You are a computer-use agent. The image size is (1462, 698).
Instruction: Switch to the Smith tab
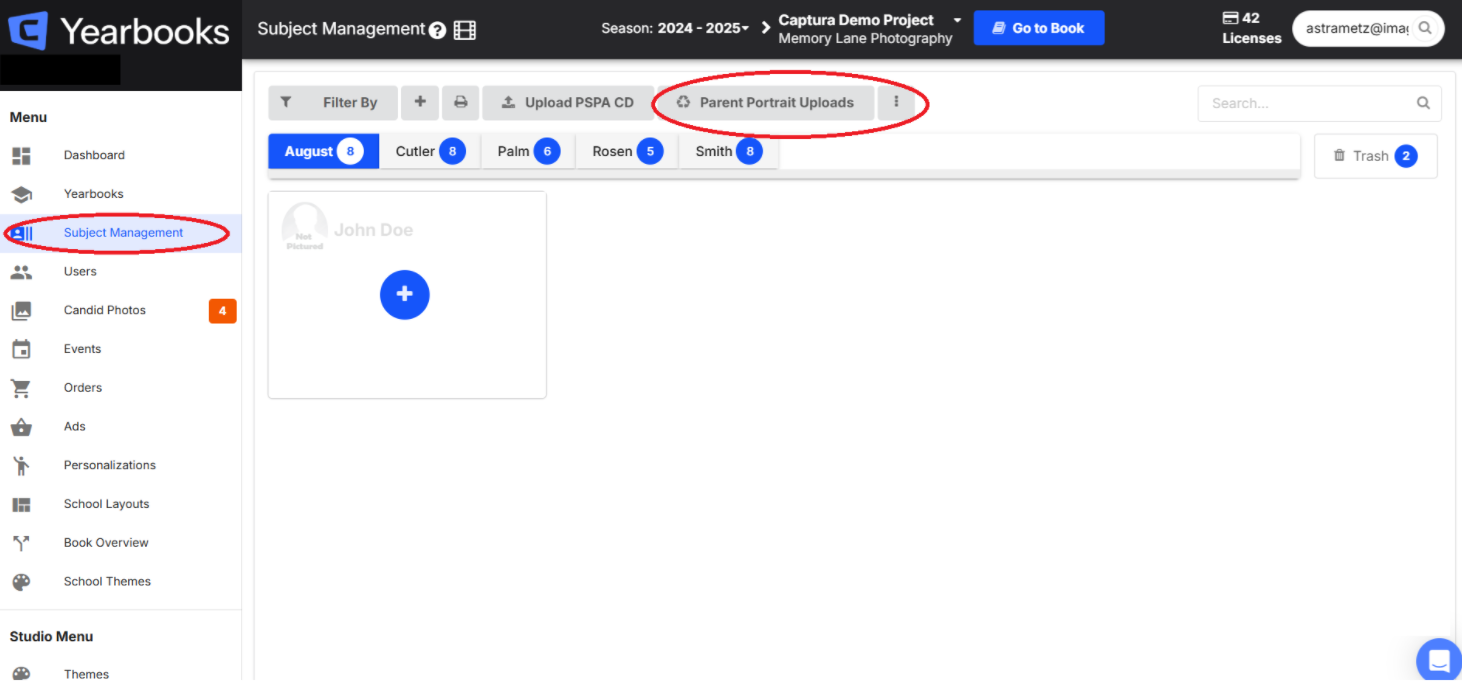click(729, 152)
